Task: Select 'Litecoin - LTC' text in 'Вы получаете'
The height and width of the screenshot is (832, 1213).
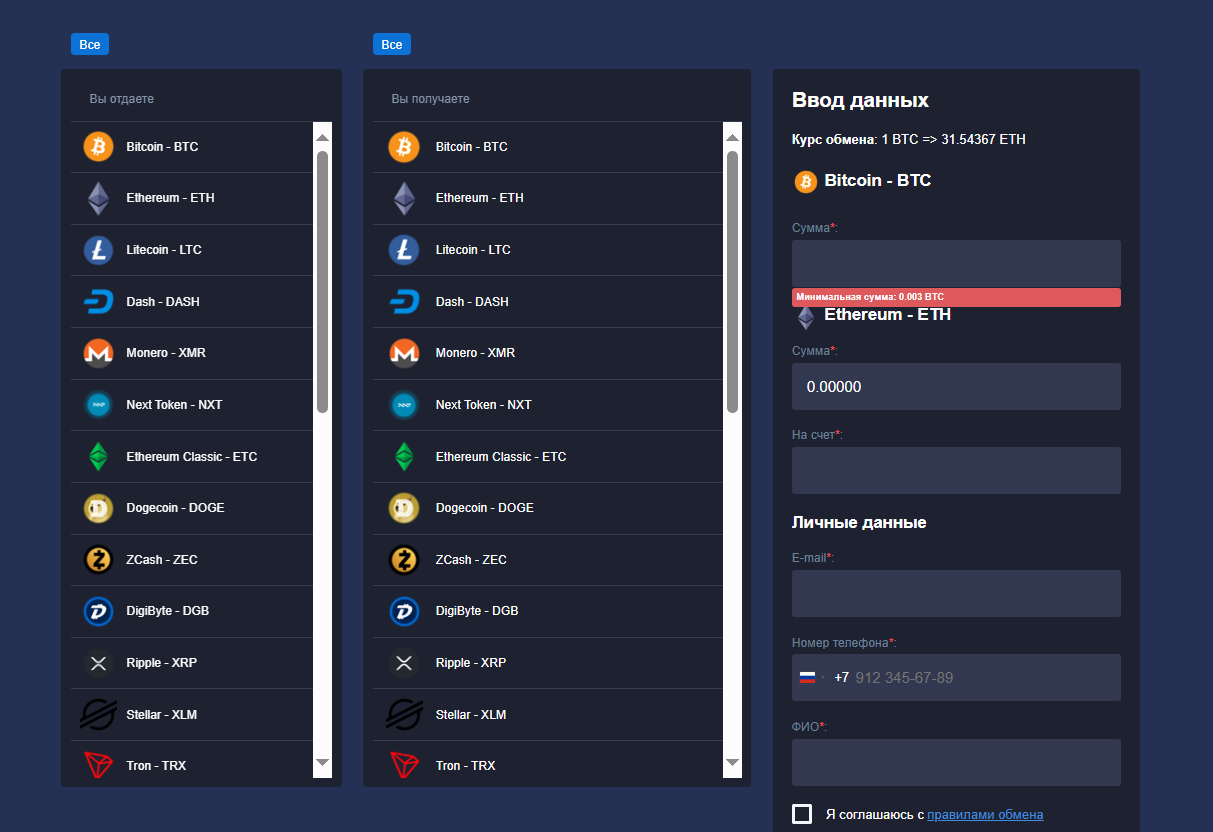Action: coord(473,250)
